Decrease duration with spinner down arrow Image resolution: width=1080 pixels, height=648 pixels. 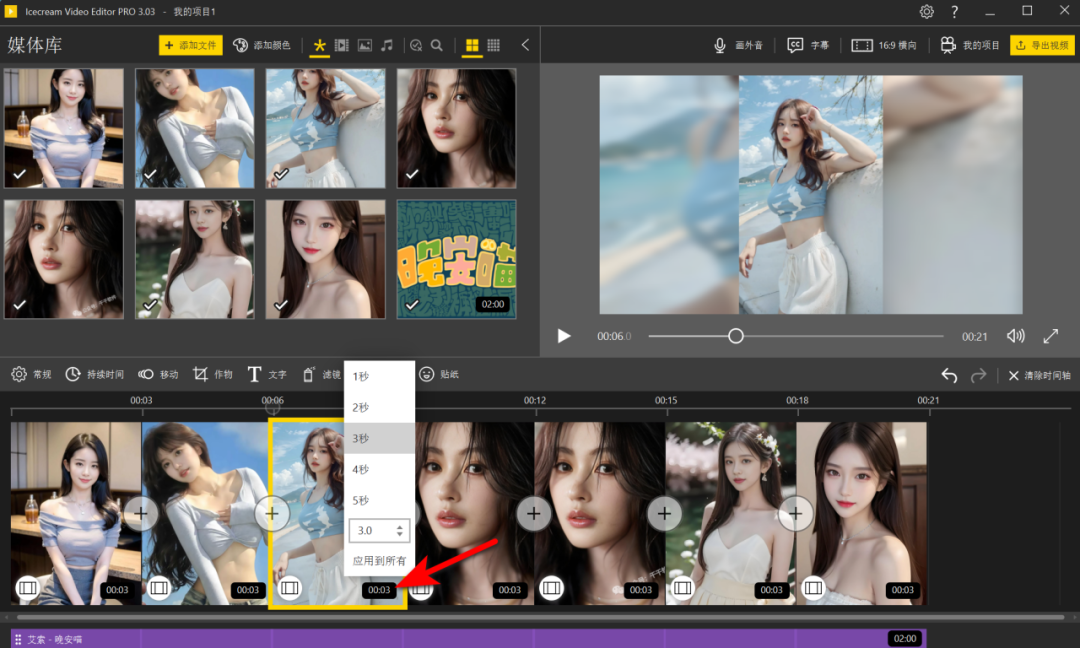click(399, 534)
